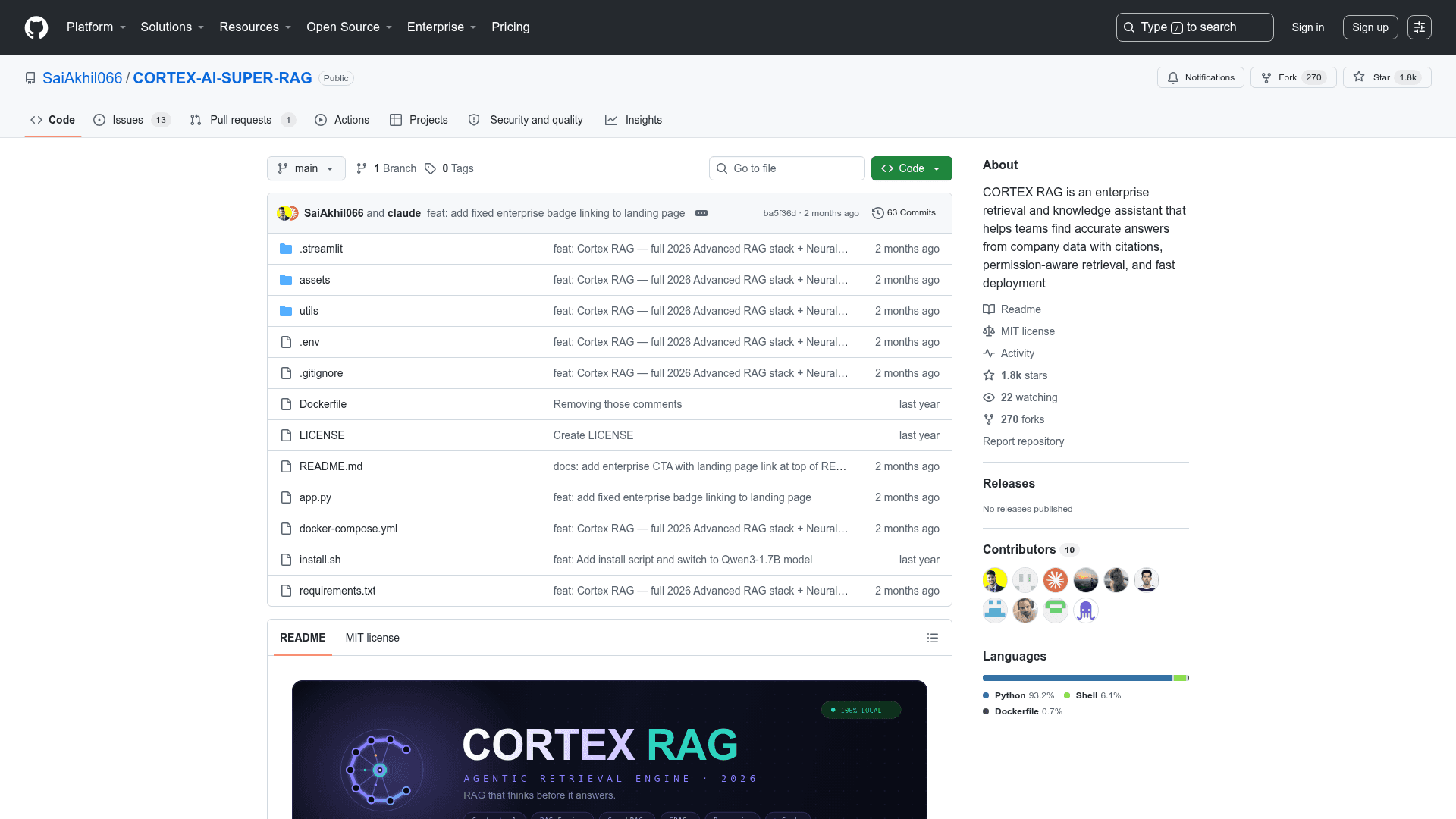Viewport: 1456px width, 819px height.
Task: Switch to Security and quality tab
Action: click(x=526, y=120)
